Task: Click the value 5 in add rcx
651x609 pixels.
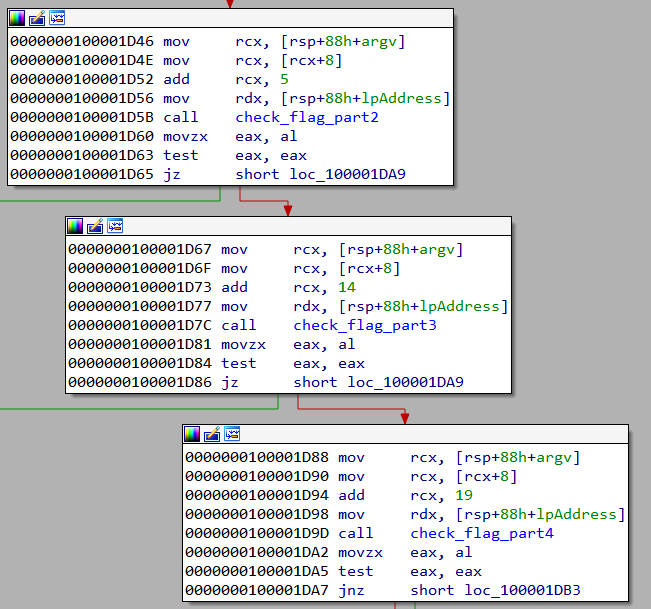Action: (284, 79)
